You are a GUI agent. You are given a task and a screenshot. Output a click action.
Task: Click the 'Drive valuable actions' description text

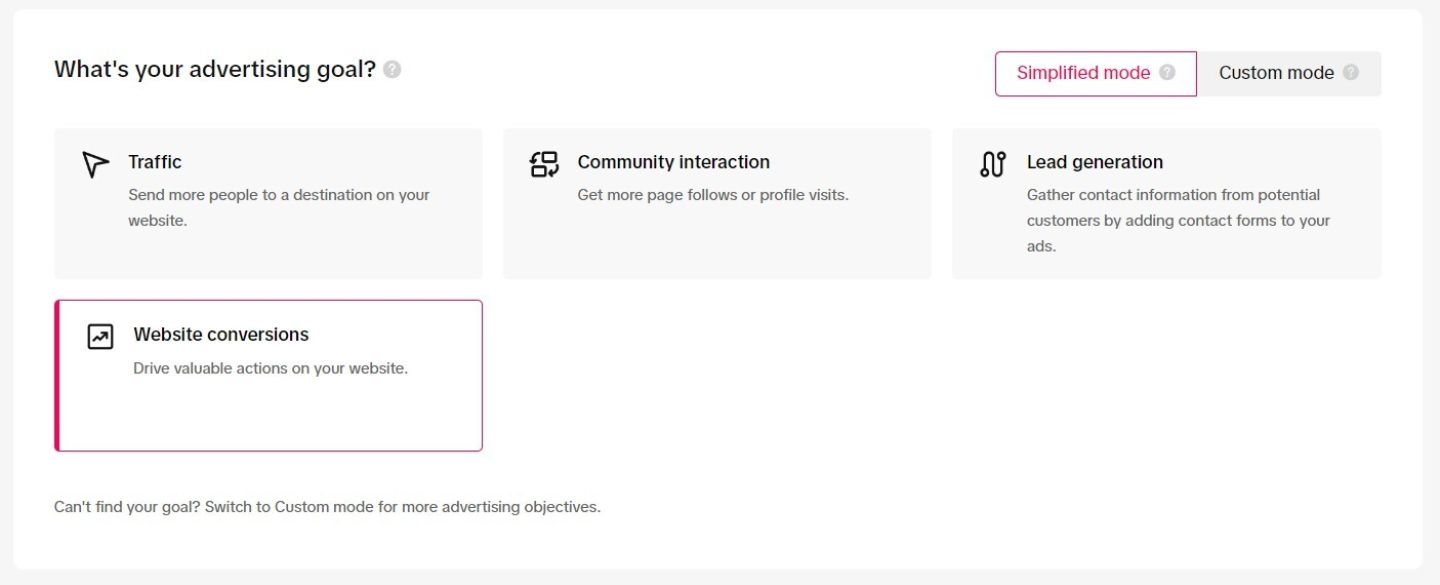(270, 368)
